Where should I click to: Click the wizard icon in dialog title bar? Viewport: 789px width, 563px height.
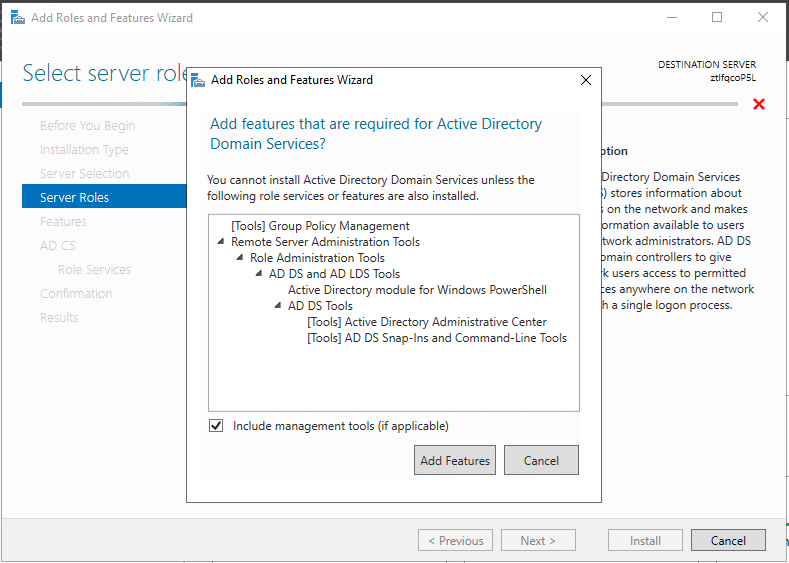point(198,80)
